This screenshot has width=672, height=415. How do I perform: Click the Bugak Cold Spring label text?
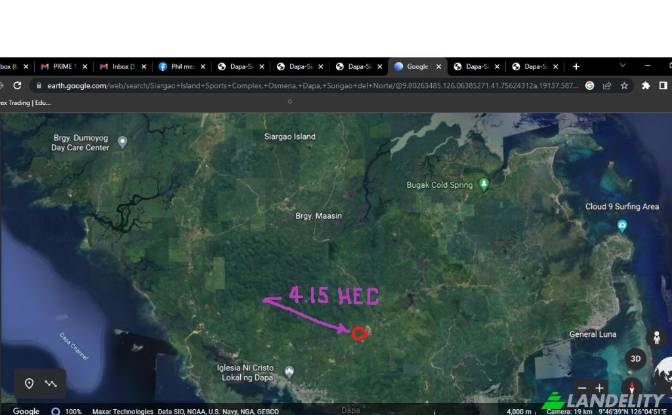[x=439, y=185]
